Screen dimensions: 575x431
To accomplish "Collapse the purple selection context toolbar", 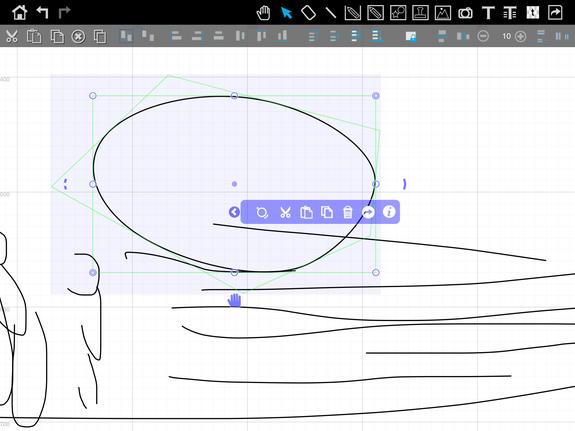I will pyautogui.click(x=234, y=212).
